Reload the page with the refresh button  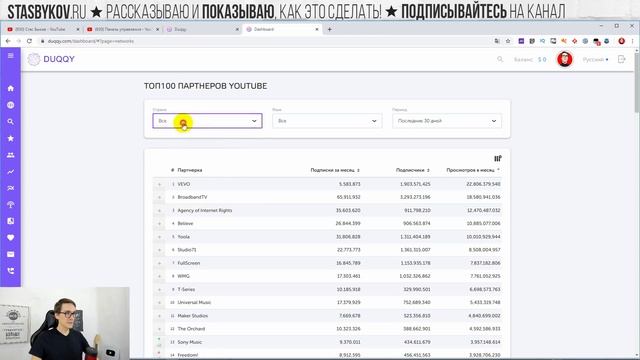[x=29, y=41]
